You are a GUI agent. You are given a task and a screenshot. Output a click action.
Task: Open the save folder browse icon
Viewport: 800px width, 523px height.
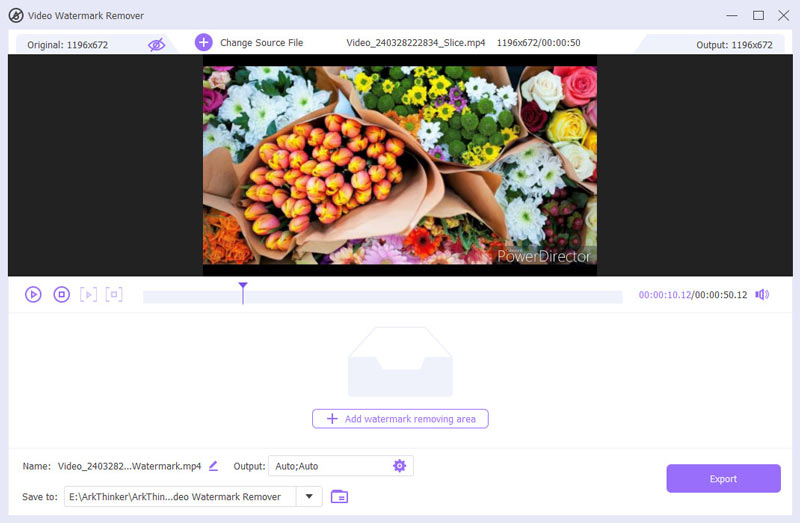[339, 496]
